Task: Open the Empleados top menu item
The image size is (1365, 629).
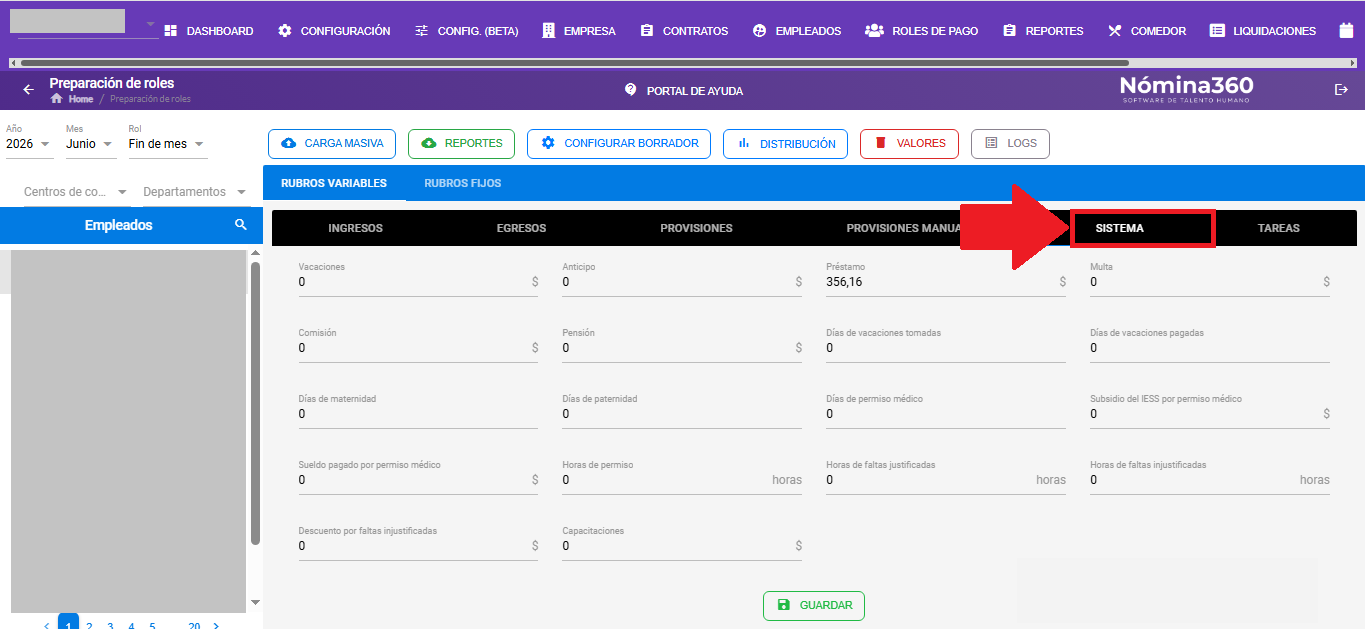Action: pyautogui.click(x=797, y=31)
